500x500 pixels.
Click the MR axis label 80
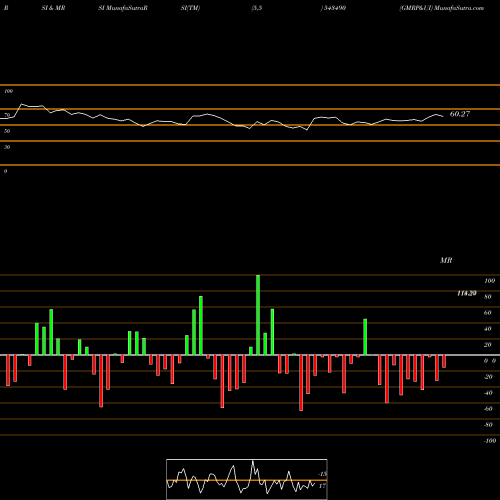[487, 297]
